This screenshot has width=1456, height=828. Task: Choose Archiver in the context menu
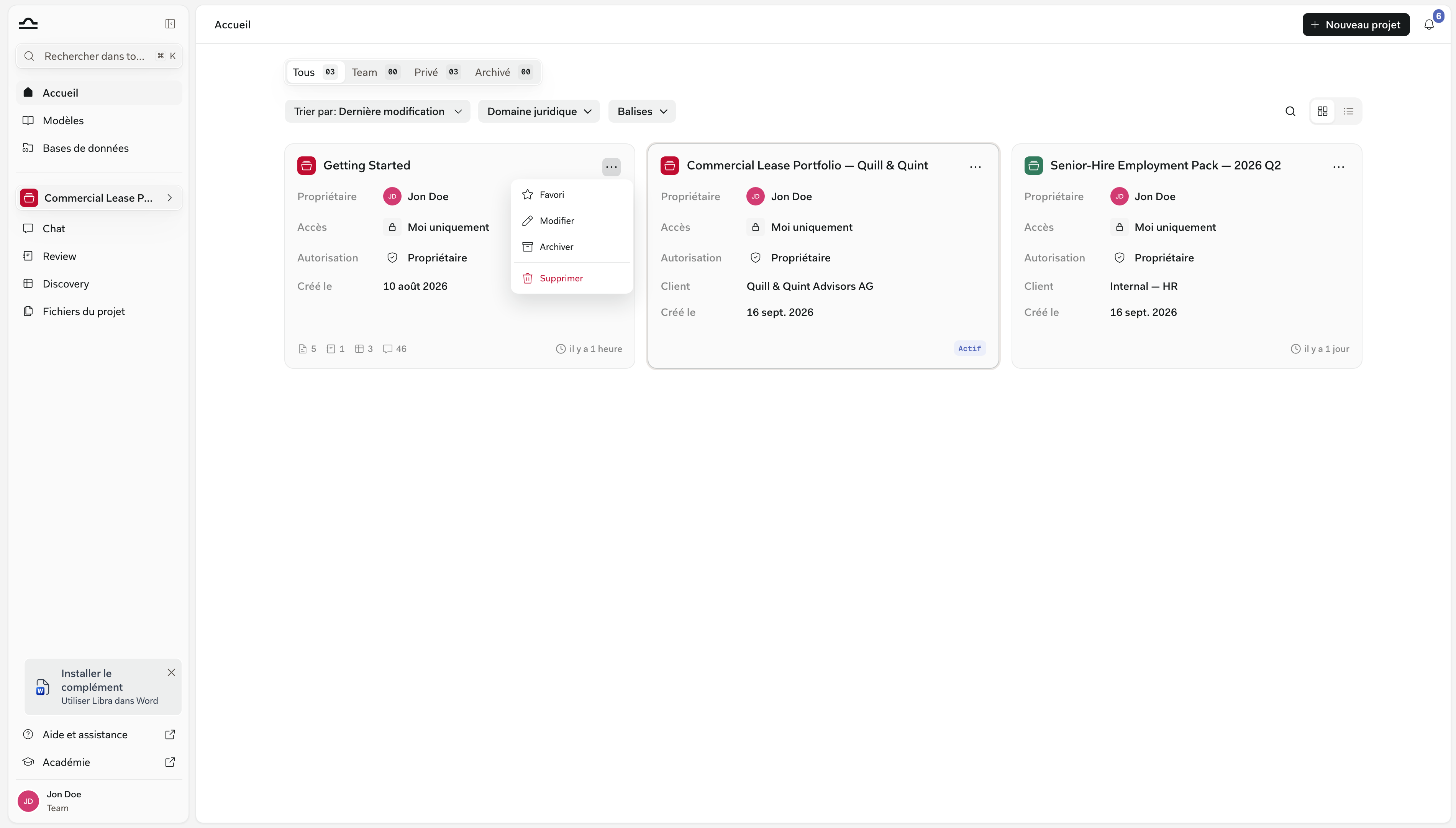pos(572,247)
